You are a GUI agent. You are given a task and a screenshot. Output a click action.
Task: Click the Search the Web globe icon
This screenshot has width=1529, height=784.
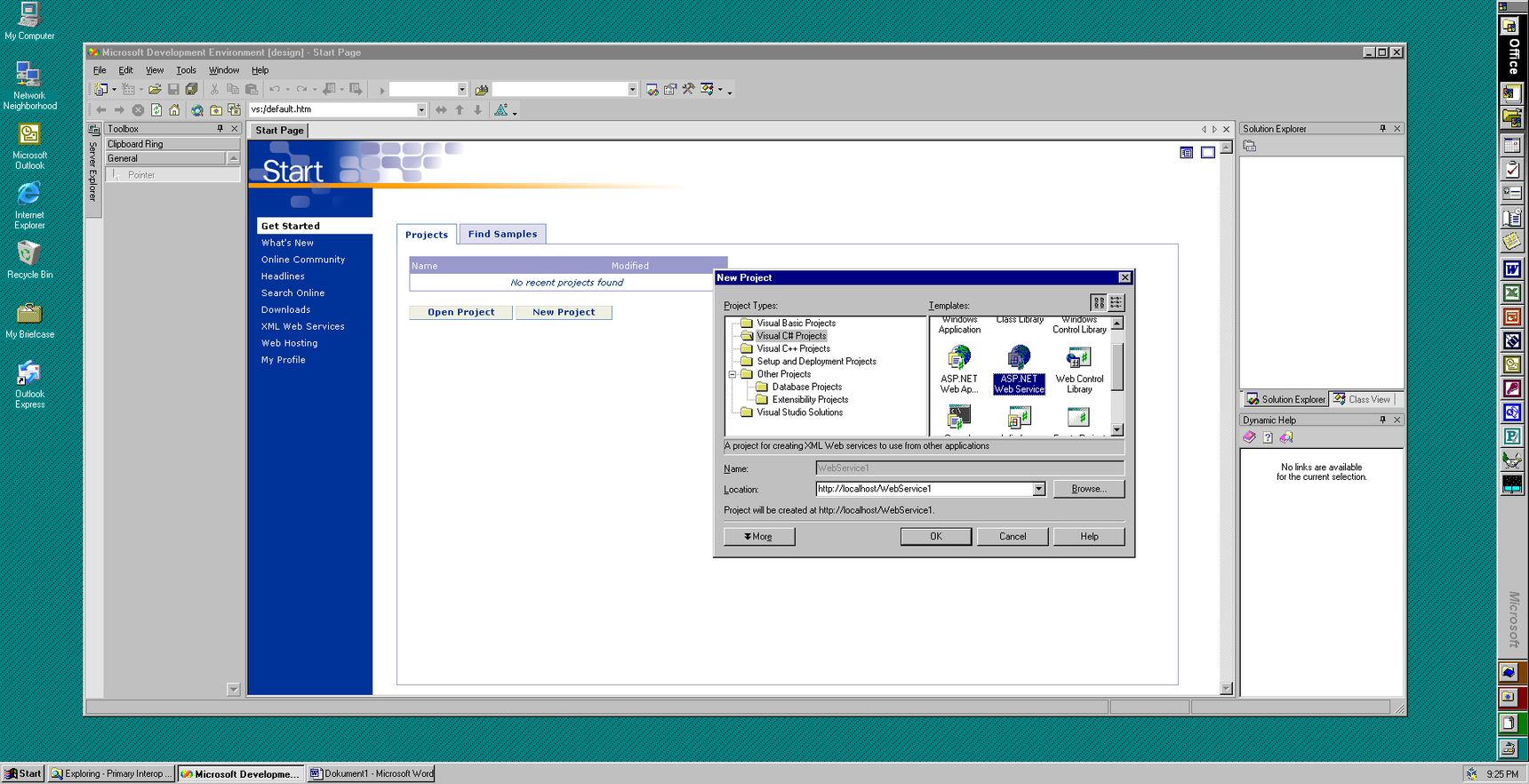click(197, 110)
